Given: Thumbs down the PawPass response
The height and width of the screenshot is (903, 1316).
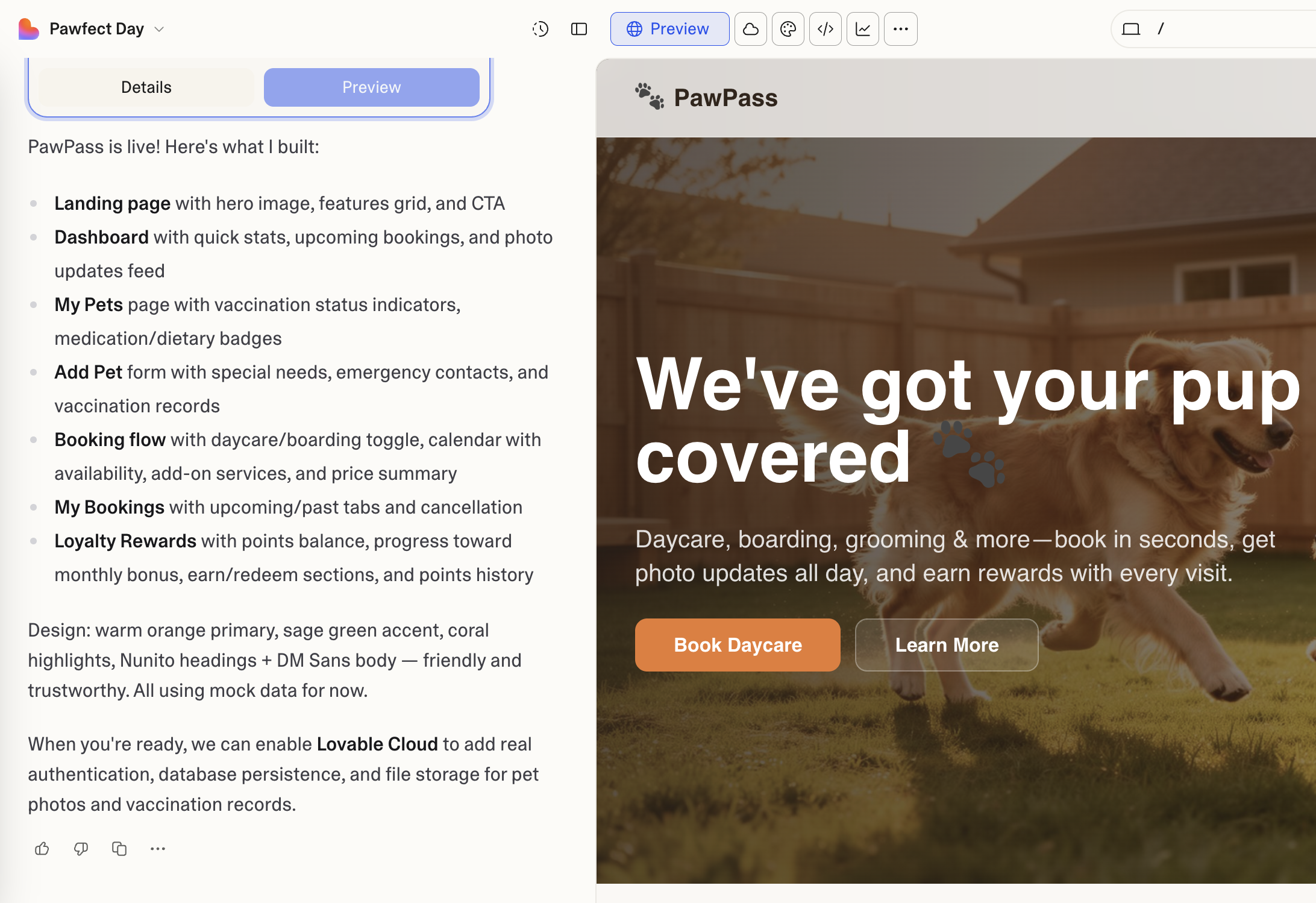Looking at the screenshot, I should pyautogui.click(x=81, y=849).
